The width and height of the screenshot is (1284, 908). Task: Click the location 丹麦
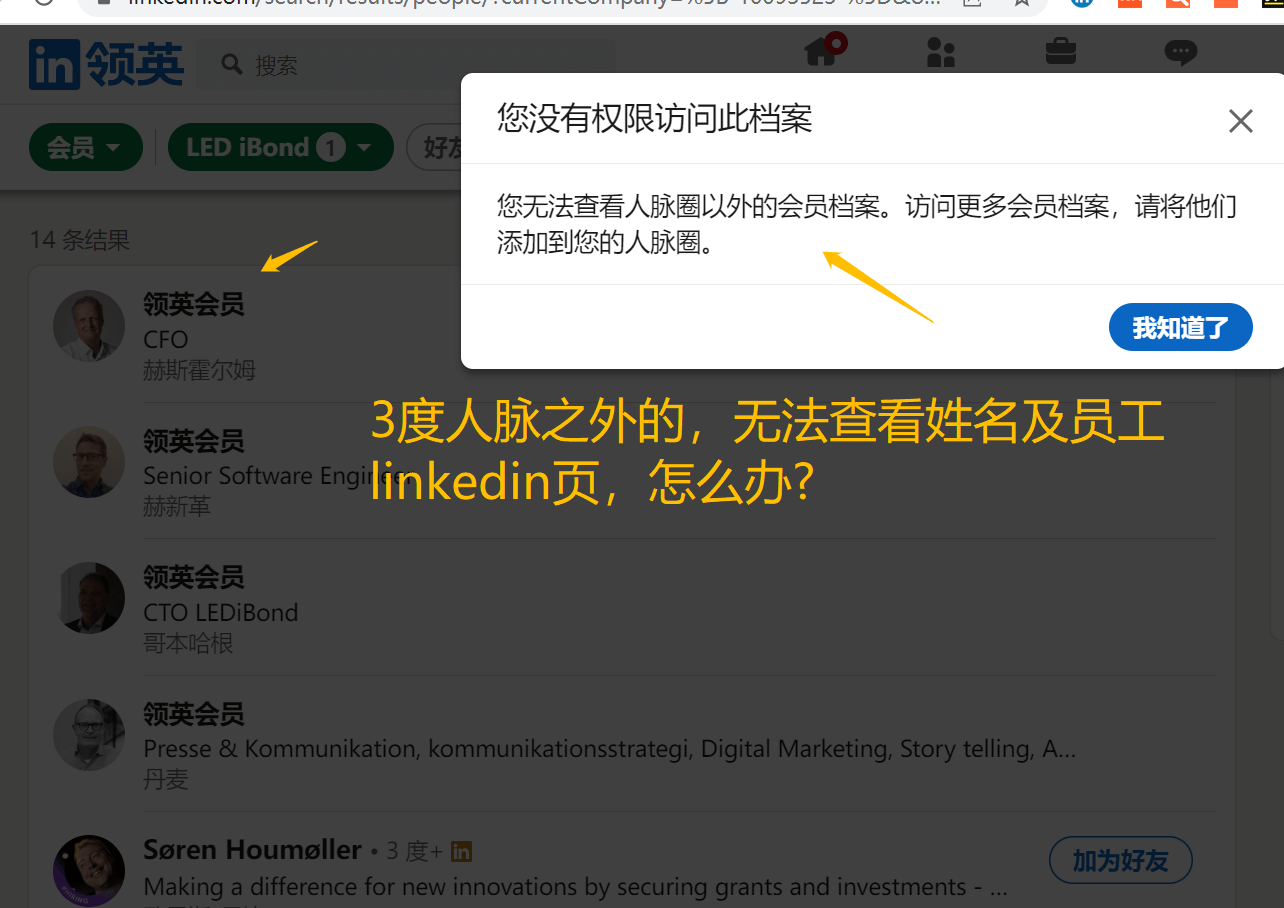point(166,779)
